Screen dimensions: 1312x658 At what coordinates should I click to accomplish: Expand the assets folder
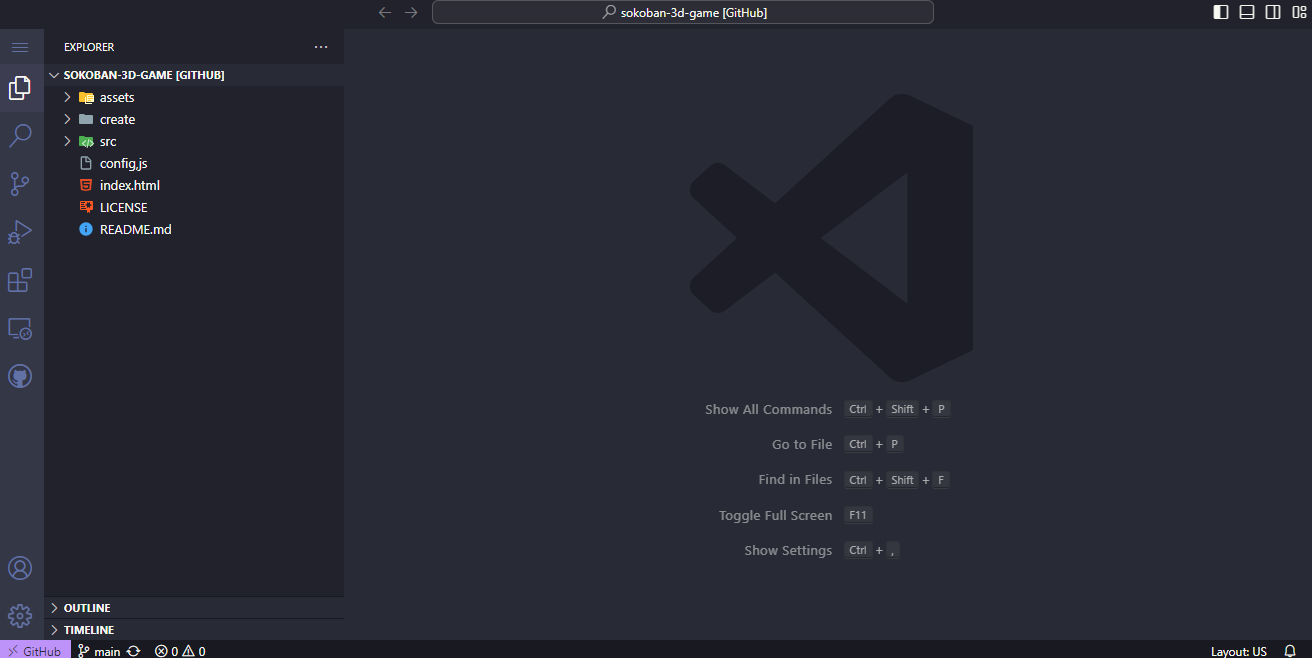pyautogui.click(x=194, y=97)
